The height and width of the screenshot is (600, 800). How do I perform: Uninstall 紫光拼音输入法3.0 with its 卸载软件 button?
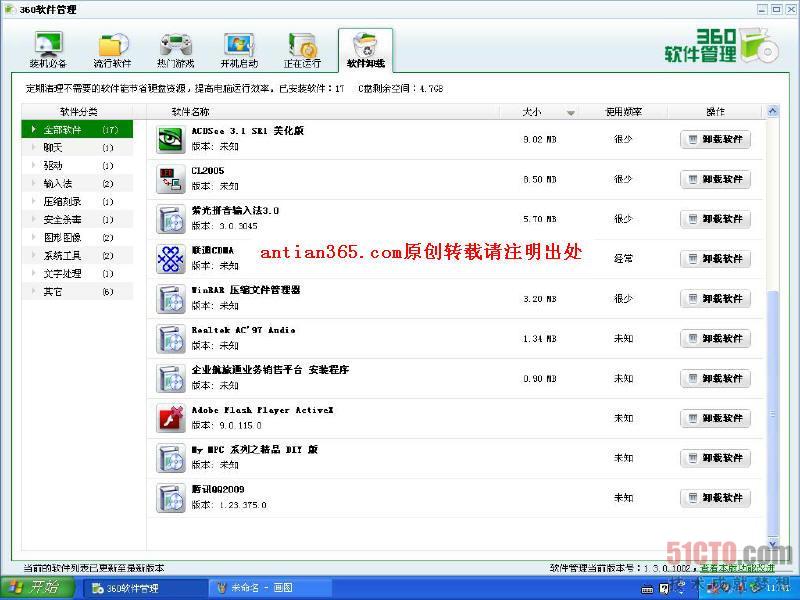tap(715, 219)
